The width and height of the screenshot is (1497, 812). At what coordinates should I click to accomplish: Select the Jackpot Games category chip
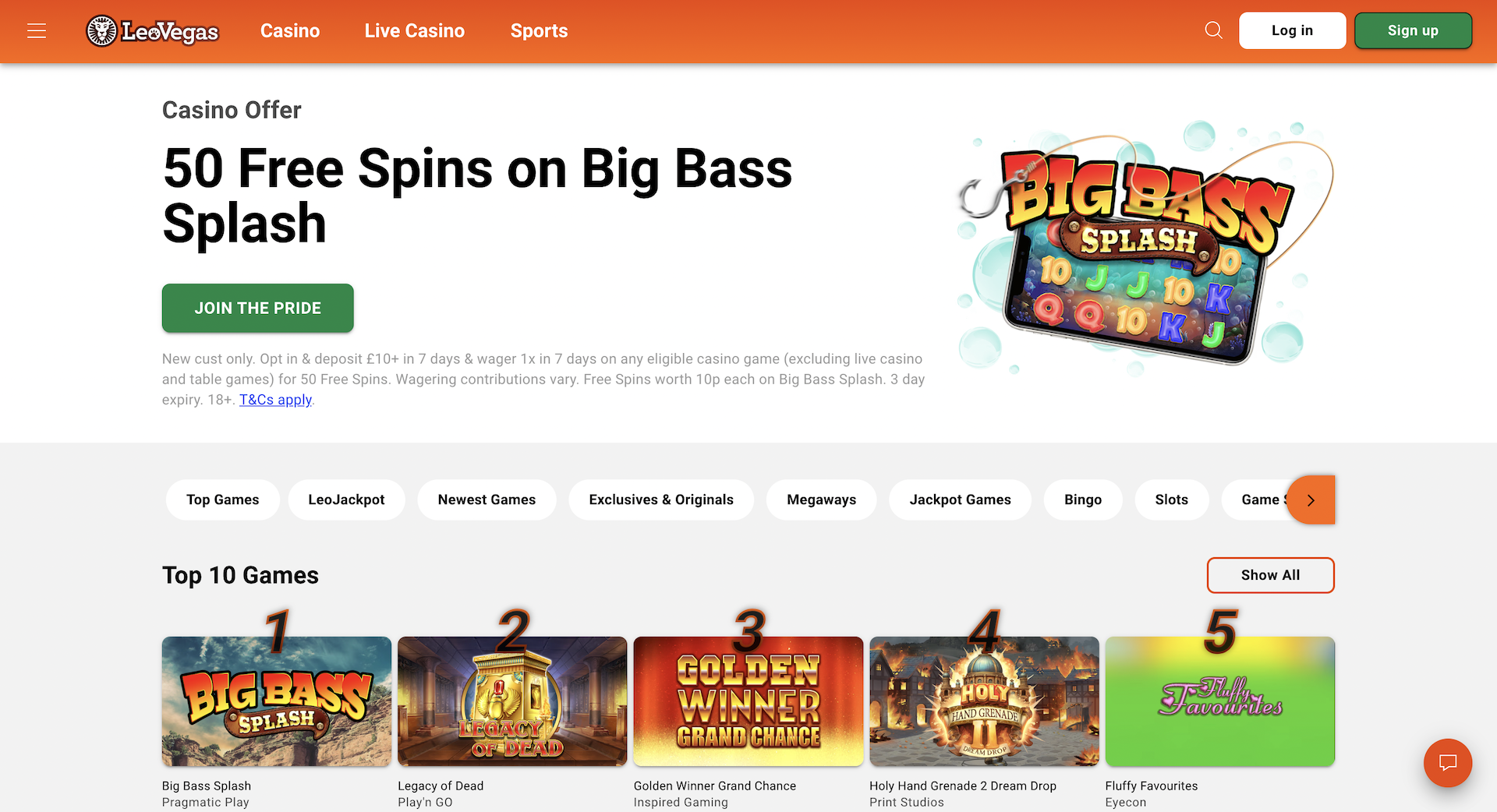click(961, 500)
